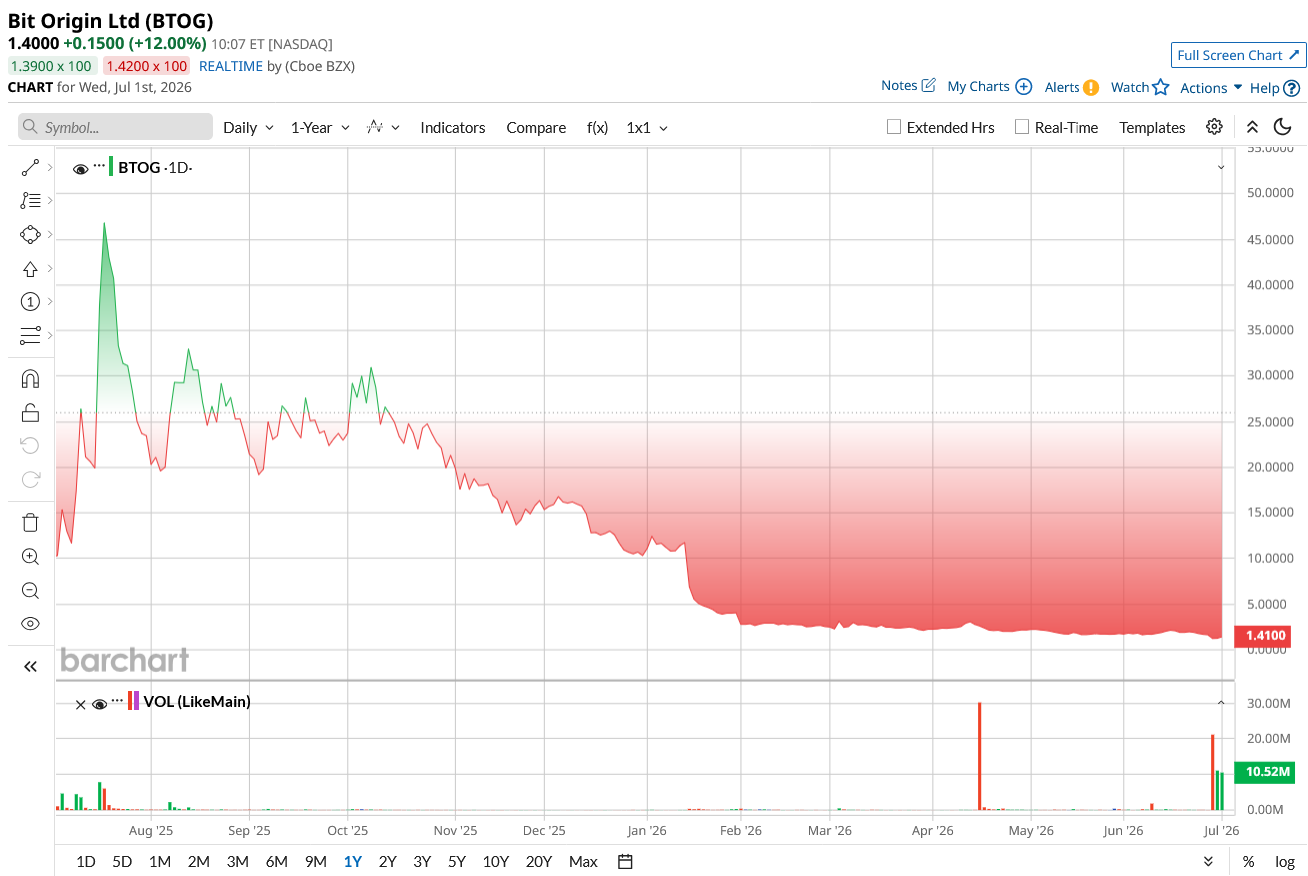The height and width of the screenshot is (876, 1308).
Task: Zoom out with the magnifier minus icon
Action: 30,590
